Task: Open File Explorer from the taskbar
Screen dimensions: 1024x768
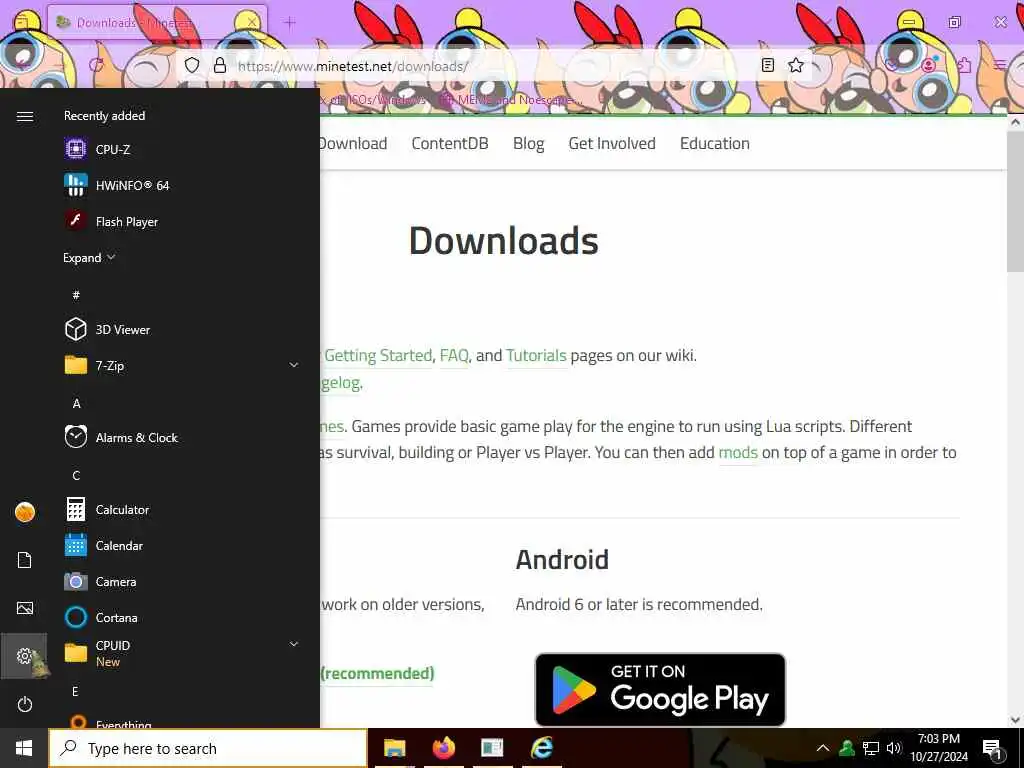Action: pos(394,748)
